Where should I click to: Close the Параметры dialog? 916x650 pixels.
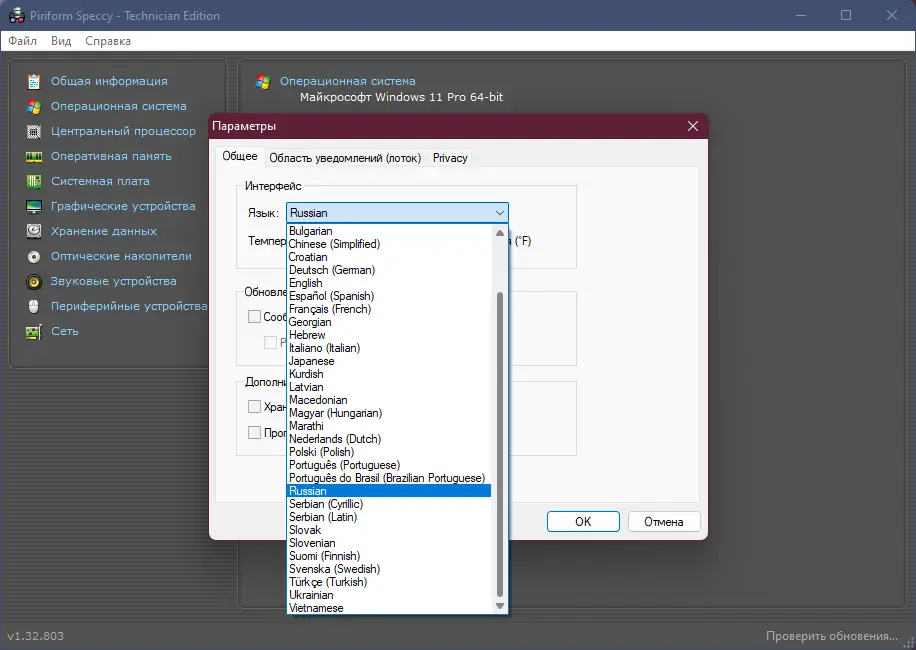(693, 126)
